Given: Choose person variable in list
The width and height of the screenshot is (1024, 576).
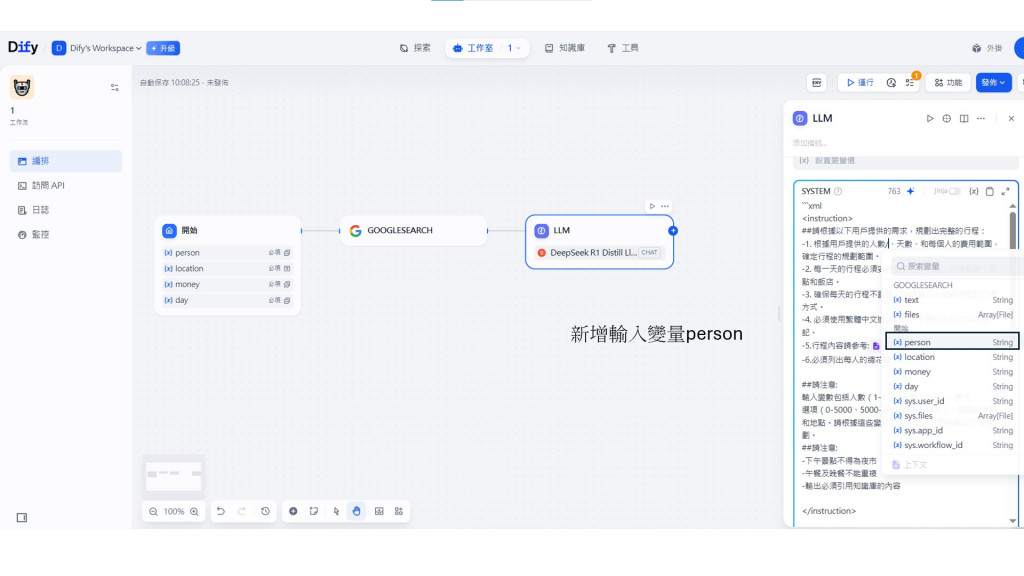Looking at the screenshot, I should point(953,342).
